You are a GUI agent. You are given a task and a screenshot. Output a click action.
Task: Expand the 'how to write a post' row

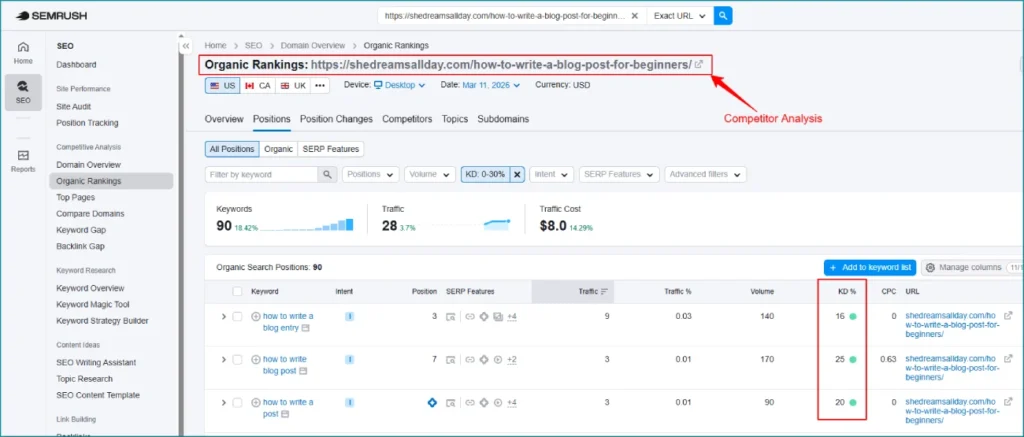(x=223, y=402)
